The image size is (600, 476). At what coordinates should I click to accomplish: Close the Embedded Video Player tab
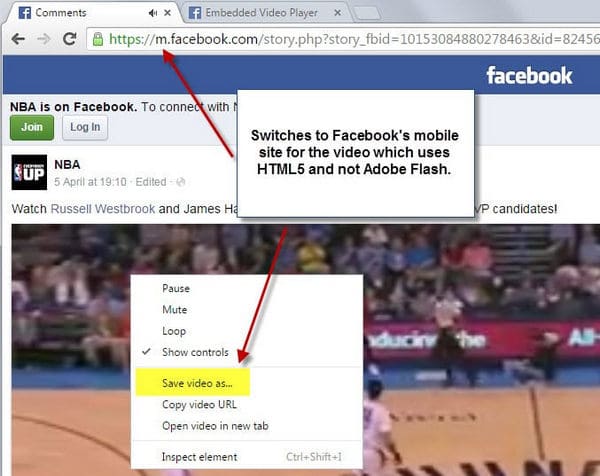(338, 13)
